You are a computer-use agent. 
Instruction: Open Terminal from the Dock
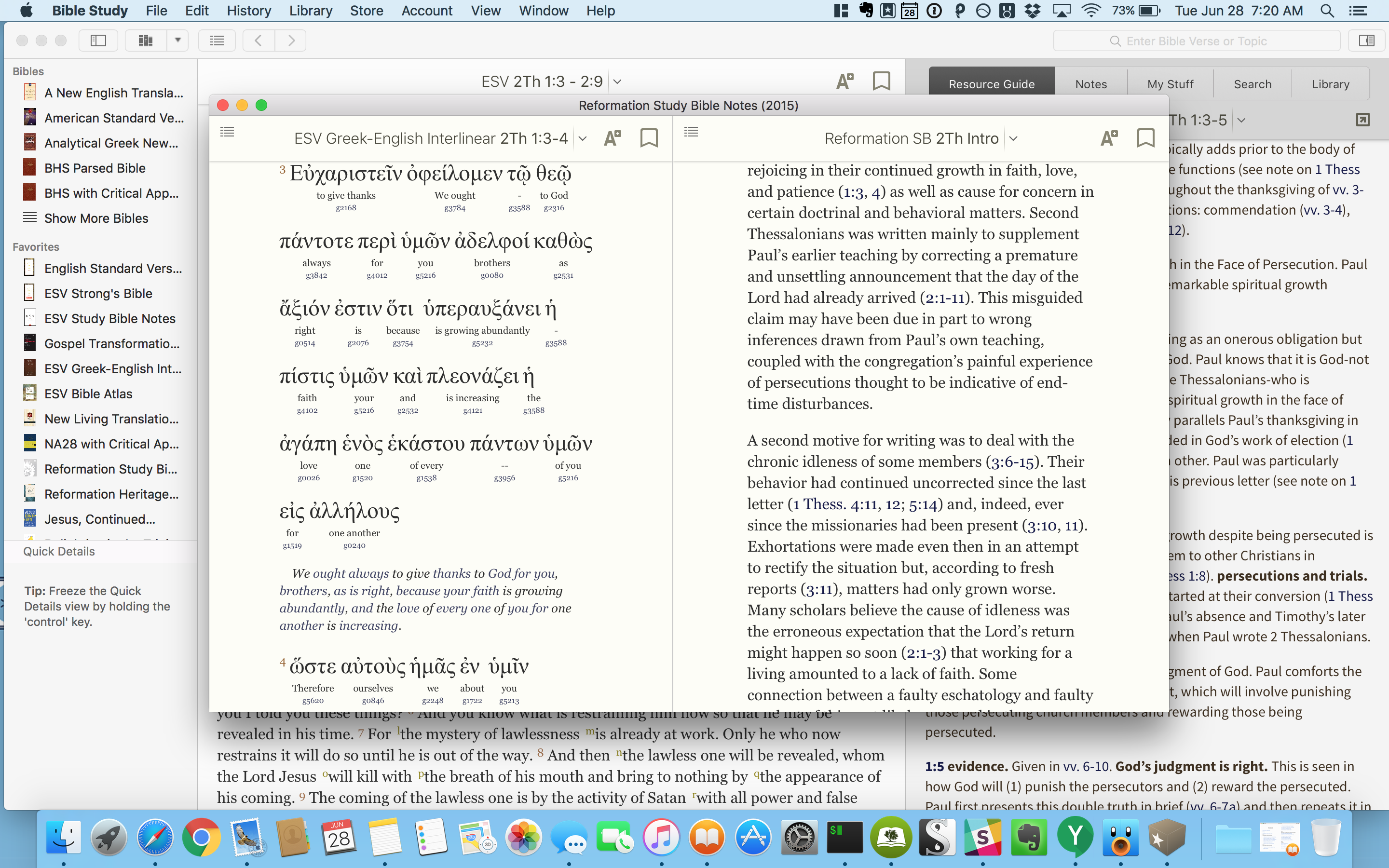pos(845,838)
